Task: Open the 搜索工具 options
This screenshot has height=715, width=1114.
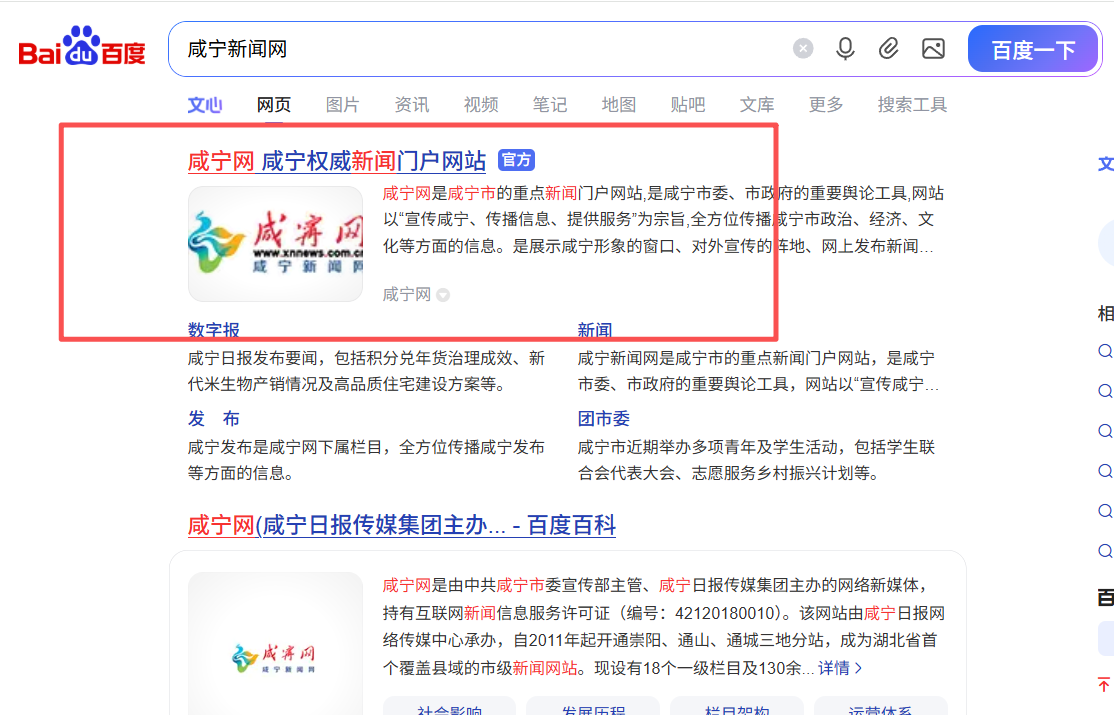Action: click(911, 104)
